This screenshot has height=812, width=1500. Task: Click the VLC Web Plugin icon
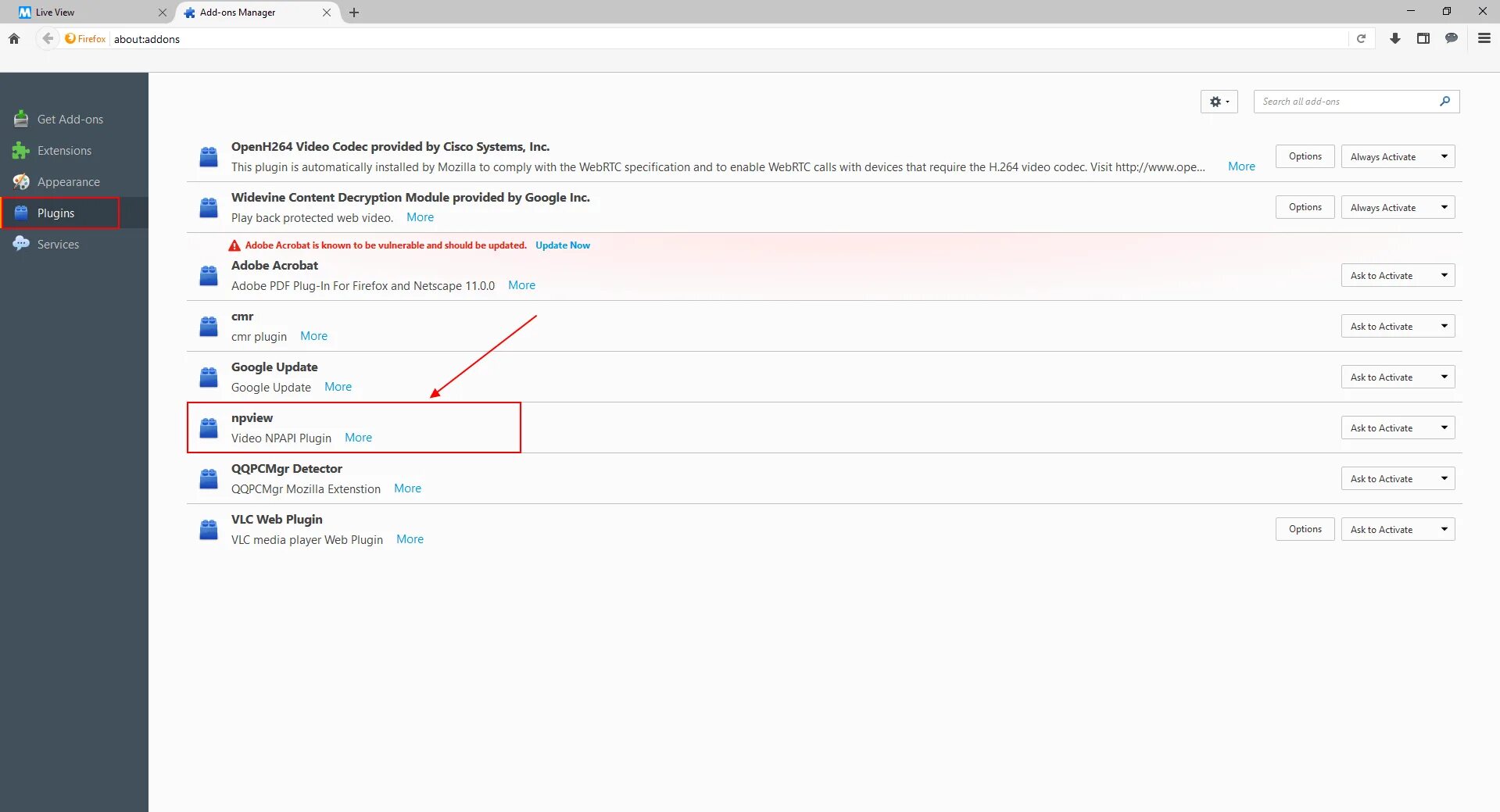tap(209, 530)
